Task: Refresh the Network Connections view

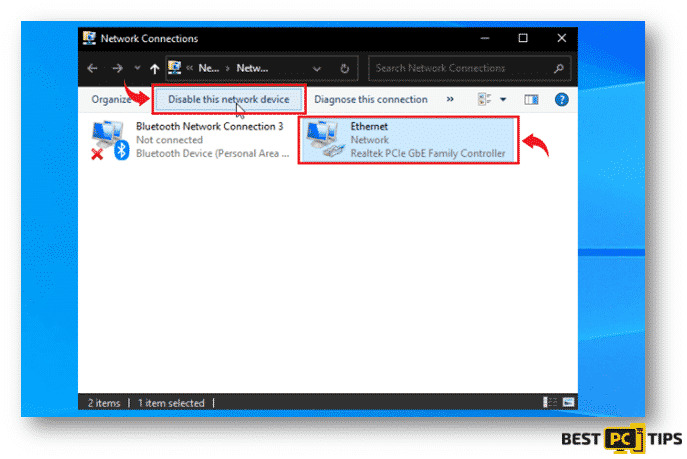Action: coord(345,68)
